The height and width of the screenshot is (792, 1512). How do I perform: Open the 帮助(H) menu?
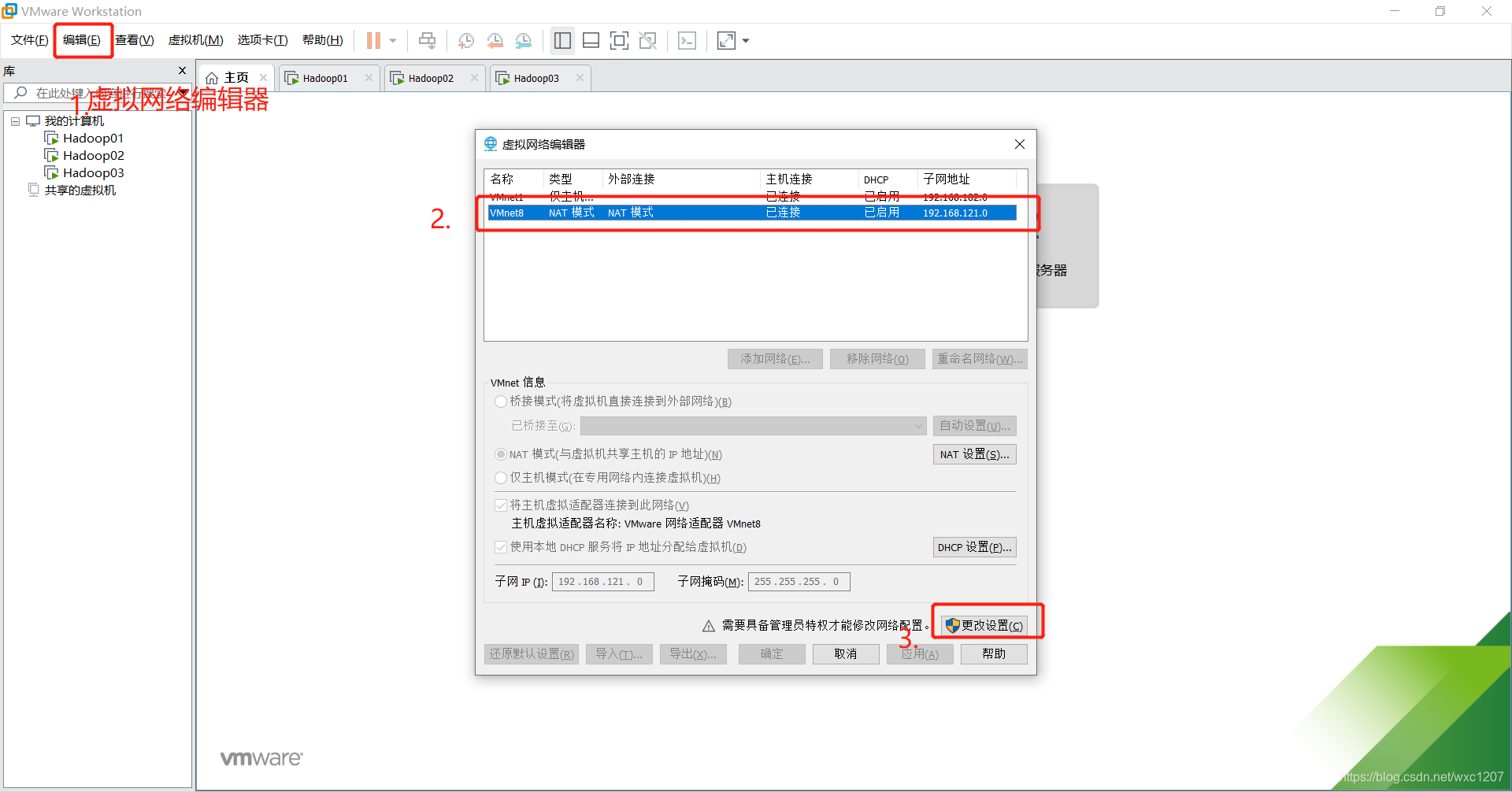tap(323, 40)
